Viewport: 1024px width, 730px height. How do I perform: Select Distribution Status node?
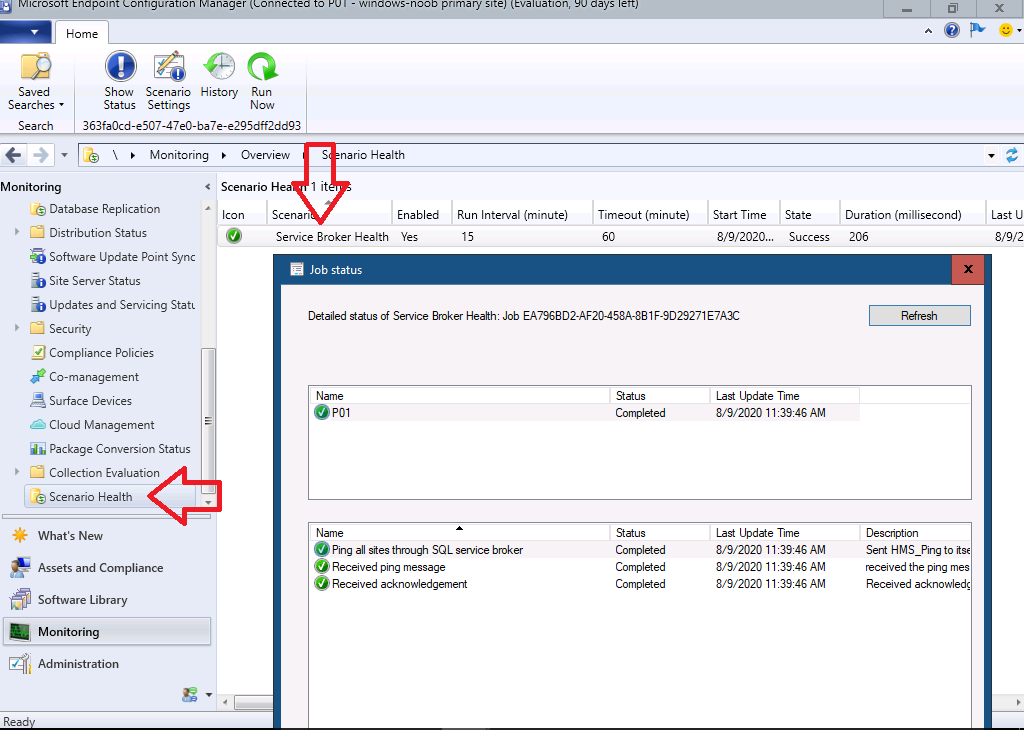coord(98,233)
